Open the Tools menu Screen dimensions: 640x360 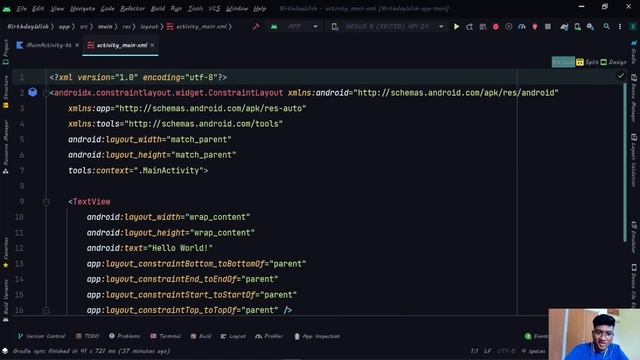(x=196, y=9)
